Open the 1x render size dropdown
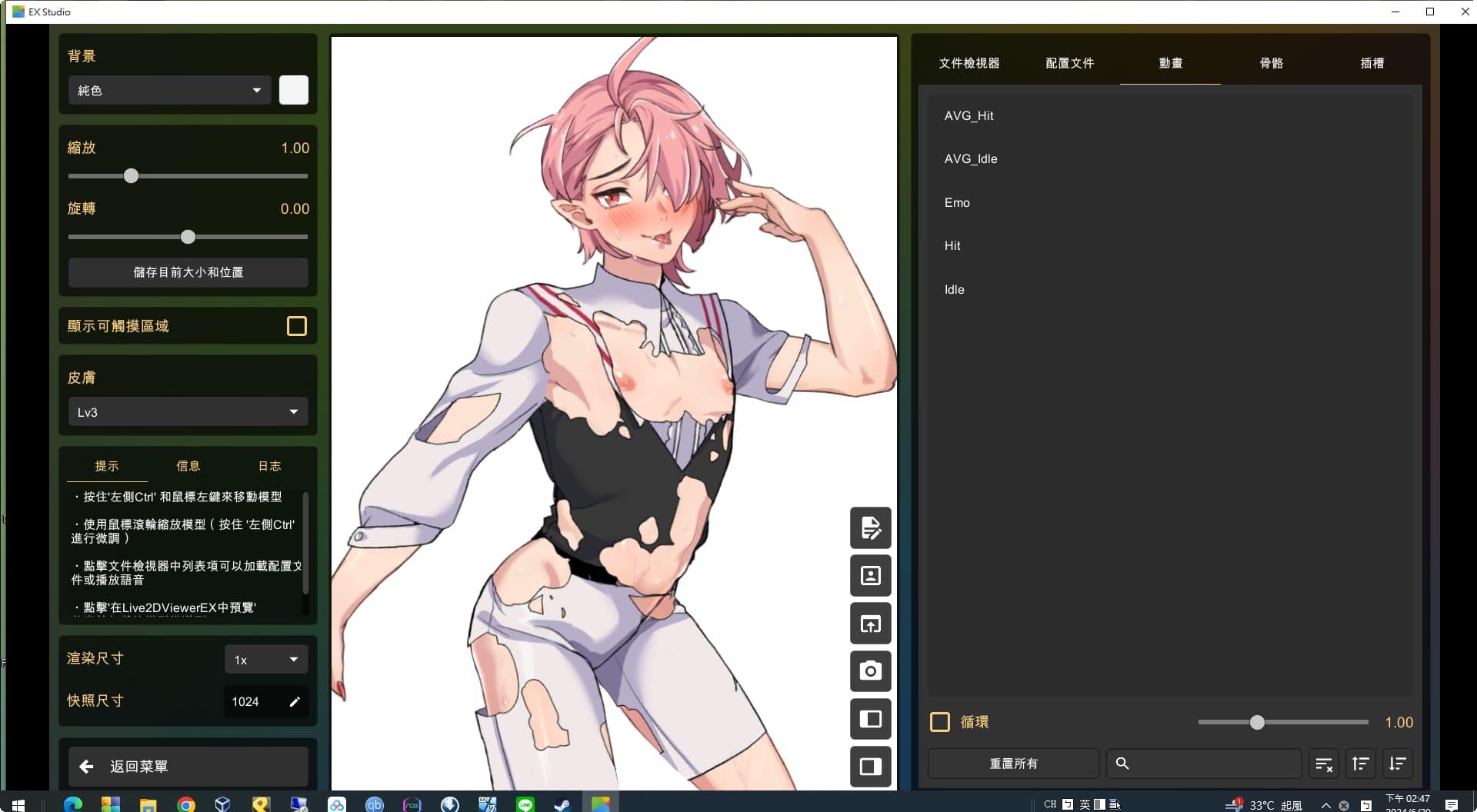Image resolution: width=1477 pixels, height=812 pixels. point(265,660)
